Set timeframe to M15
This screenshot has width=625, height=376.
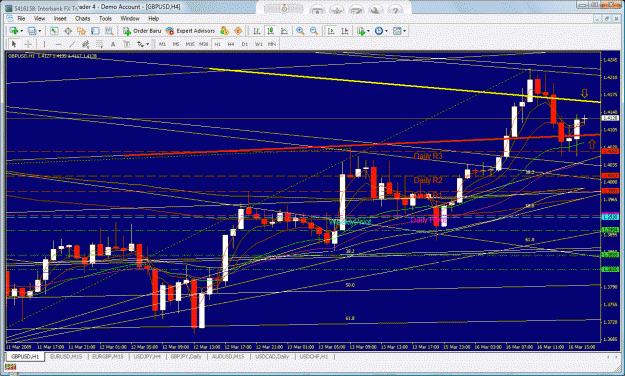[190, 44]
